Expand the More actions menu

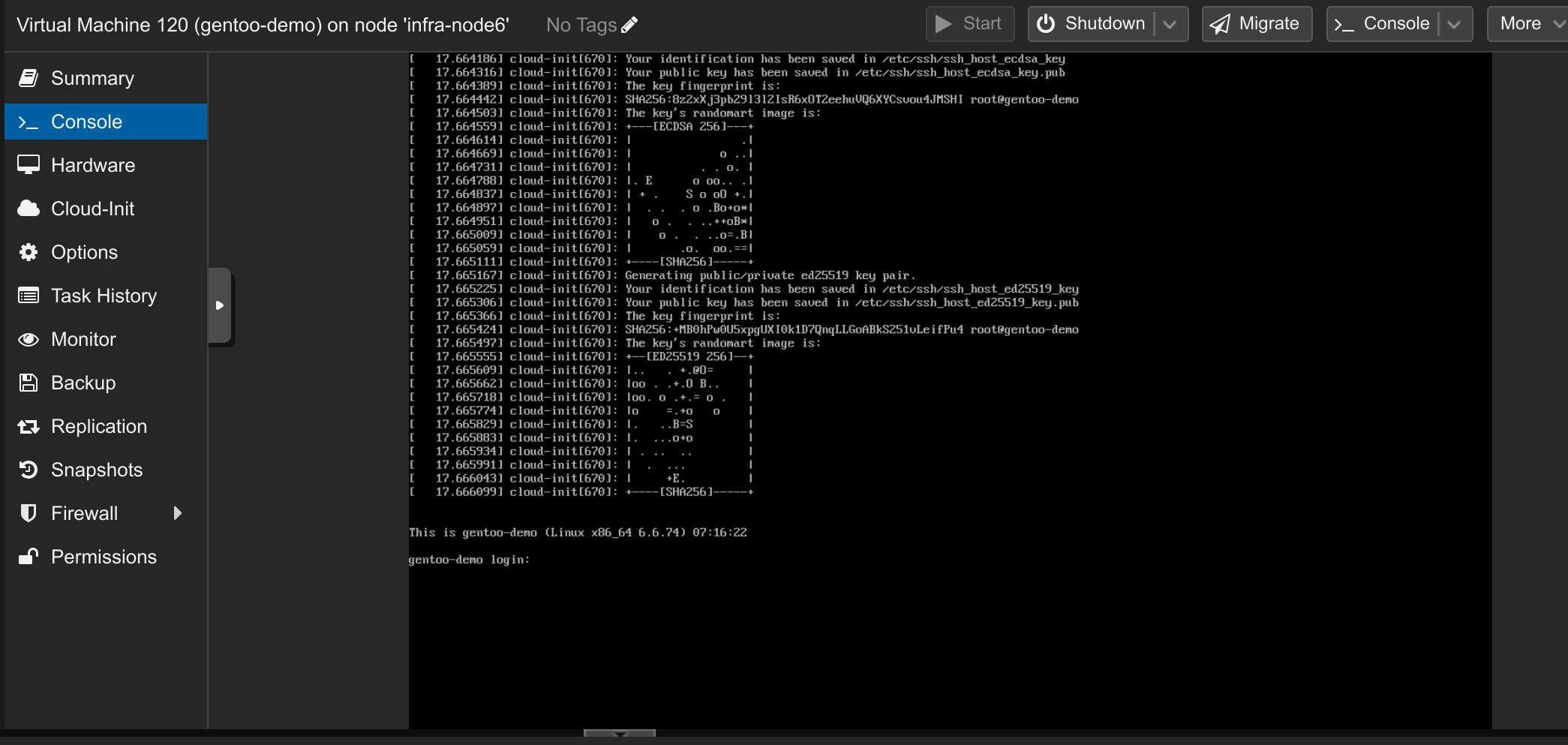point(1527,24)
